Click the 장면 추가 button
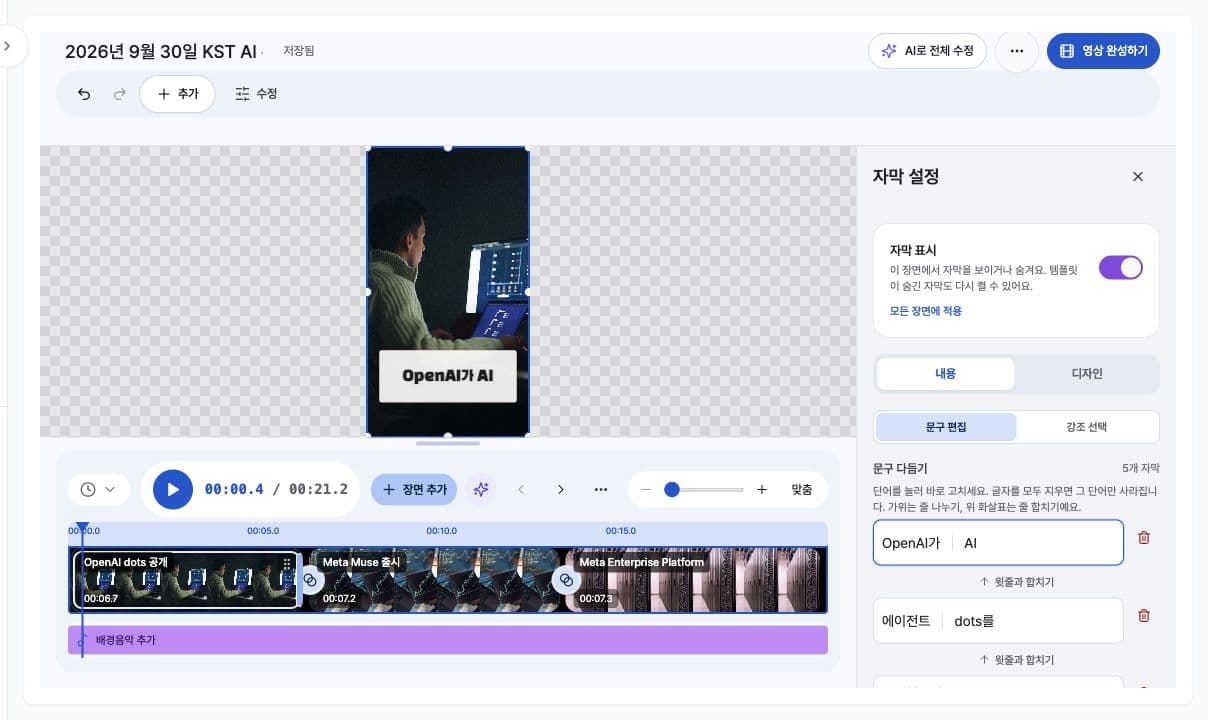The image size is (1208, 720). click(414, 490)
